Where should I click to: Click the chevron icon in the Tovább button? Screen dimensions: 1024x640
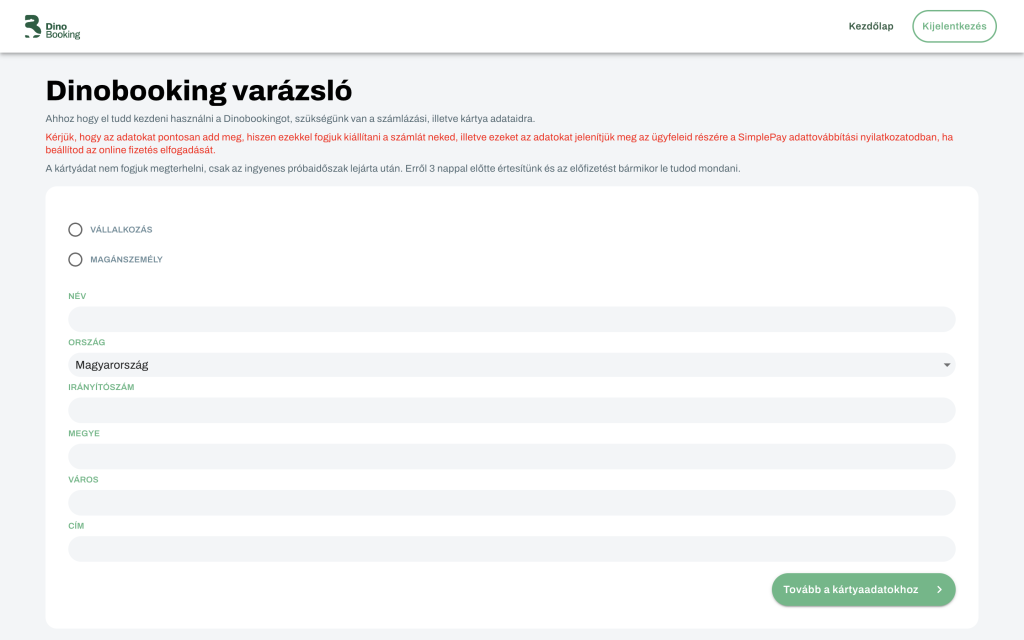pyautogui.click(x=939, y=590)
